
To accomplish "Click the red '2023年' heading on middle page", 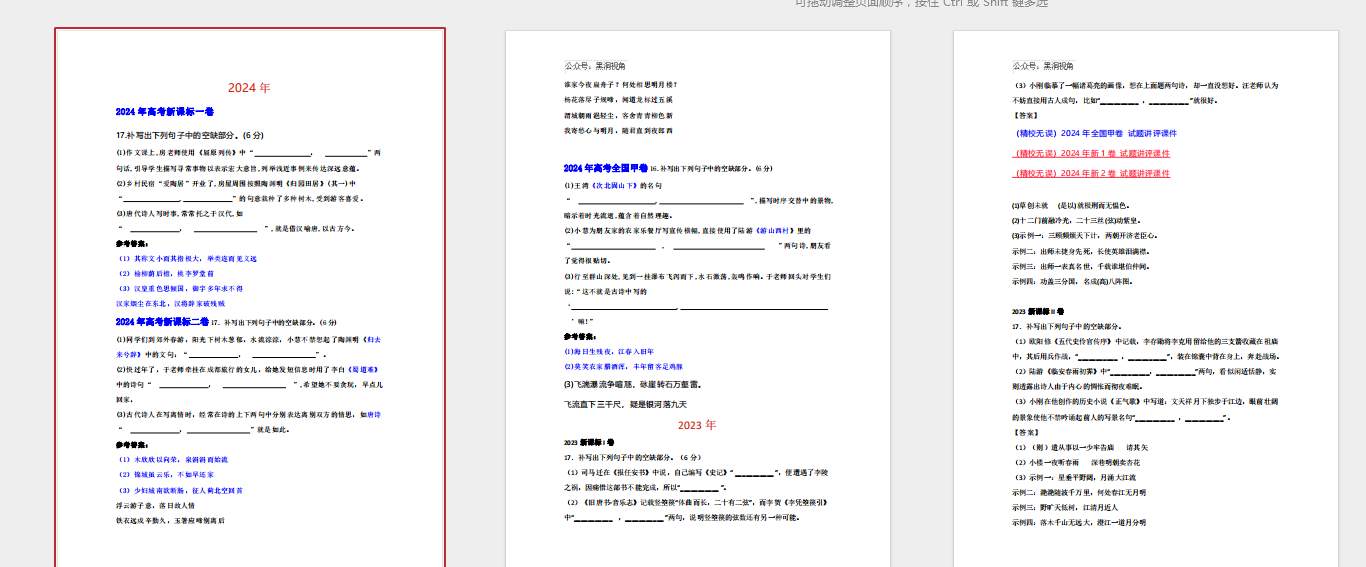I will (698, 425).
